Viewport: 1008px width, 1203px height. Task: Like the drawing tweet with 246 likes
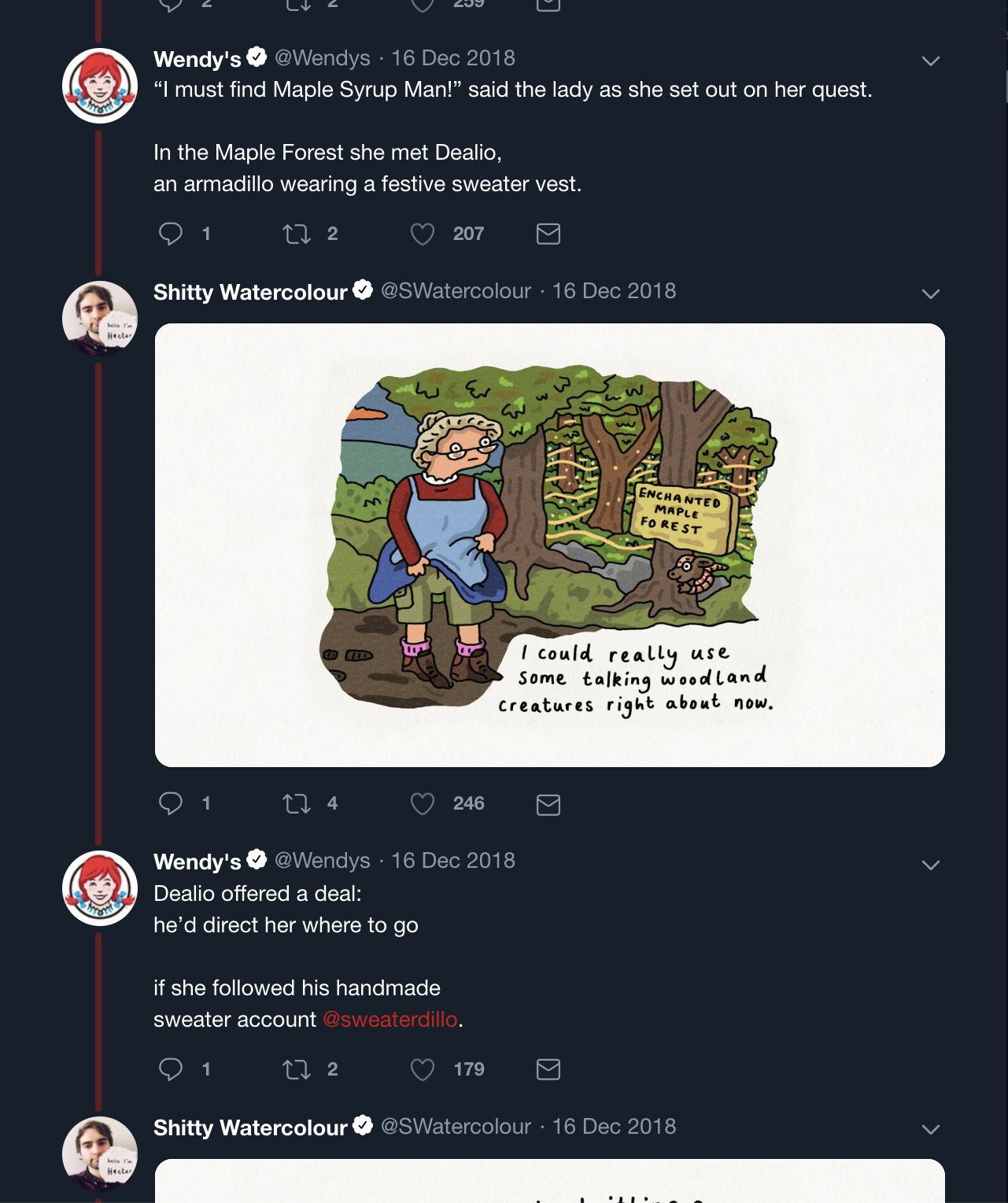(423, 803)
